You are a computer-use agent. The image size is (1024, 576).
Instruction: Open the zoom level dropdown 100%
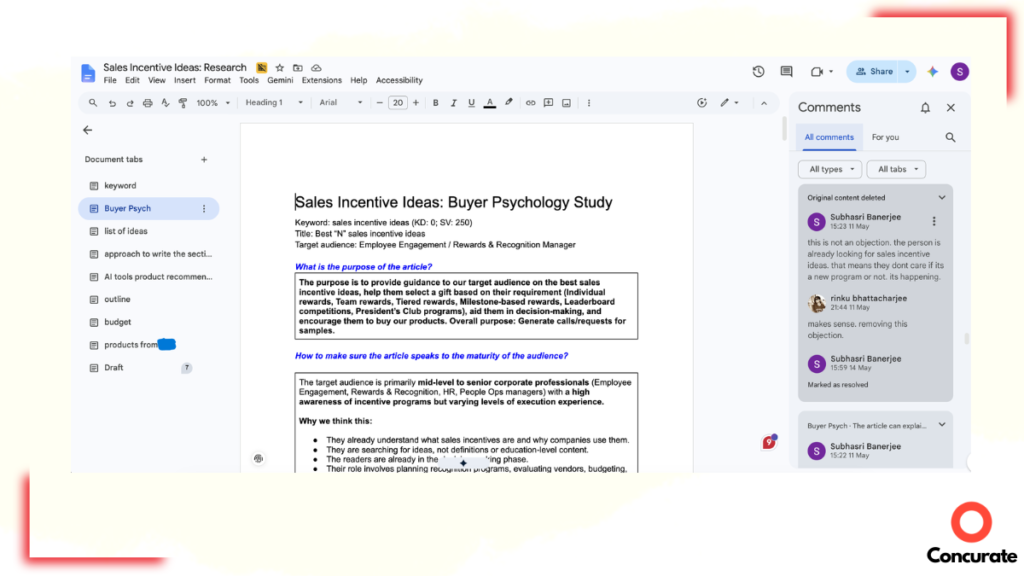213,103
